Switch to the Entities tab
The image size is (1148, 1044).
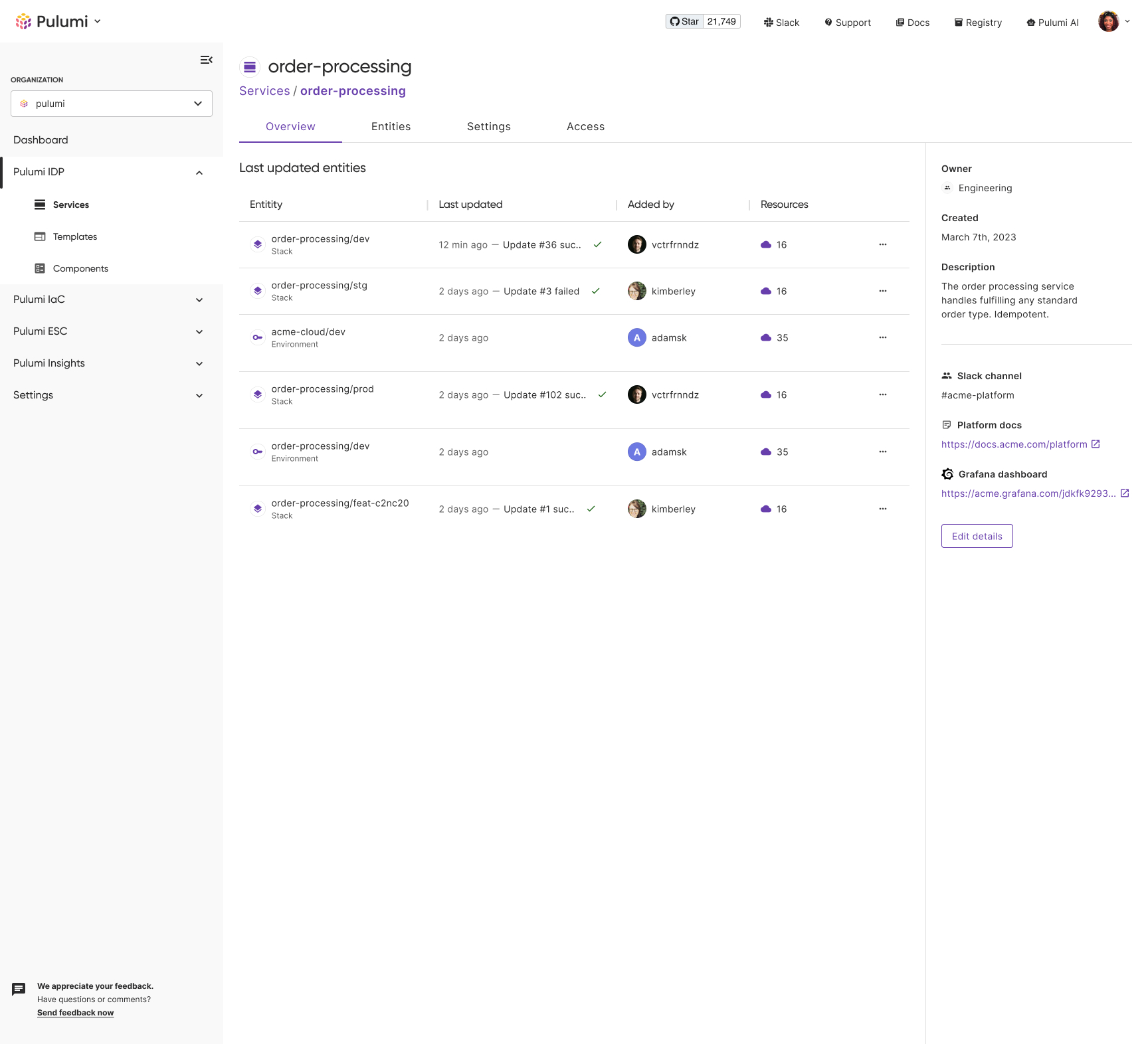[x=391, y=127]
